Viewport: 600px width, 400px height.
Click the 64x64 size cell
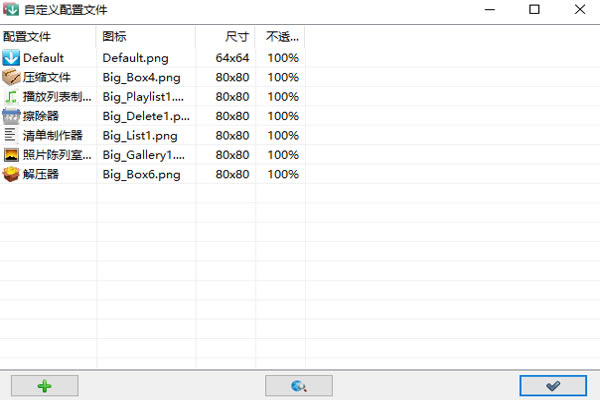232,58
